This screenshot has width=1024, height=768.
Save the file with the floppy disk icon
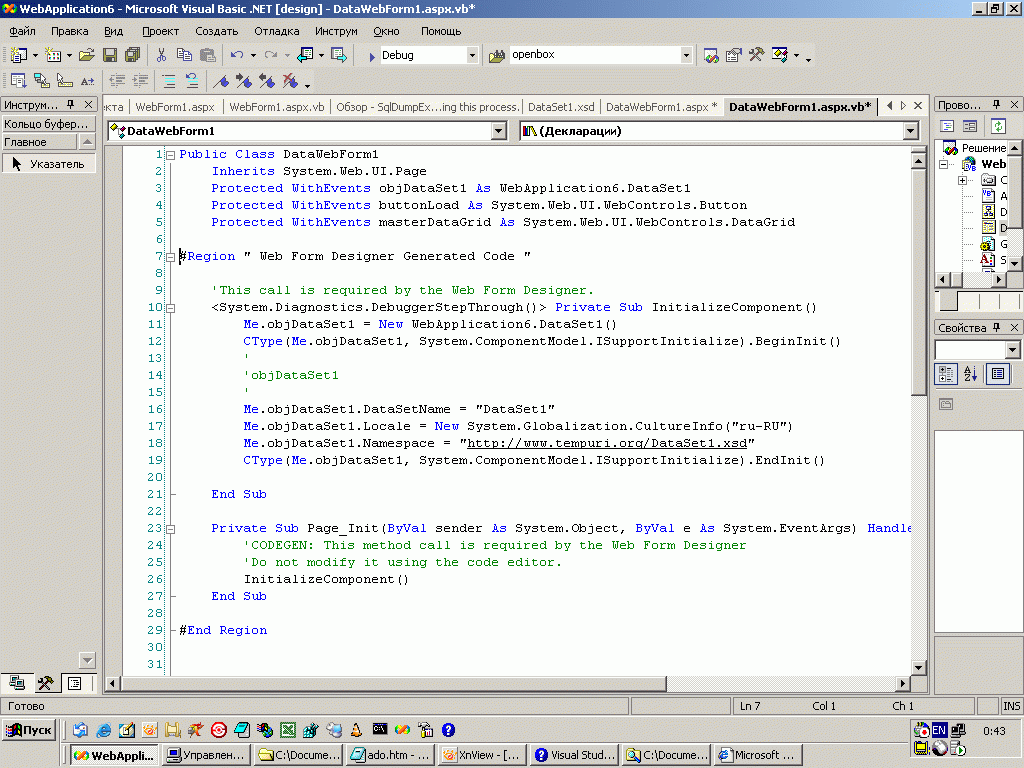[x=110, y=56]
